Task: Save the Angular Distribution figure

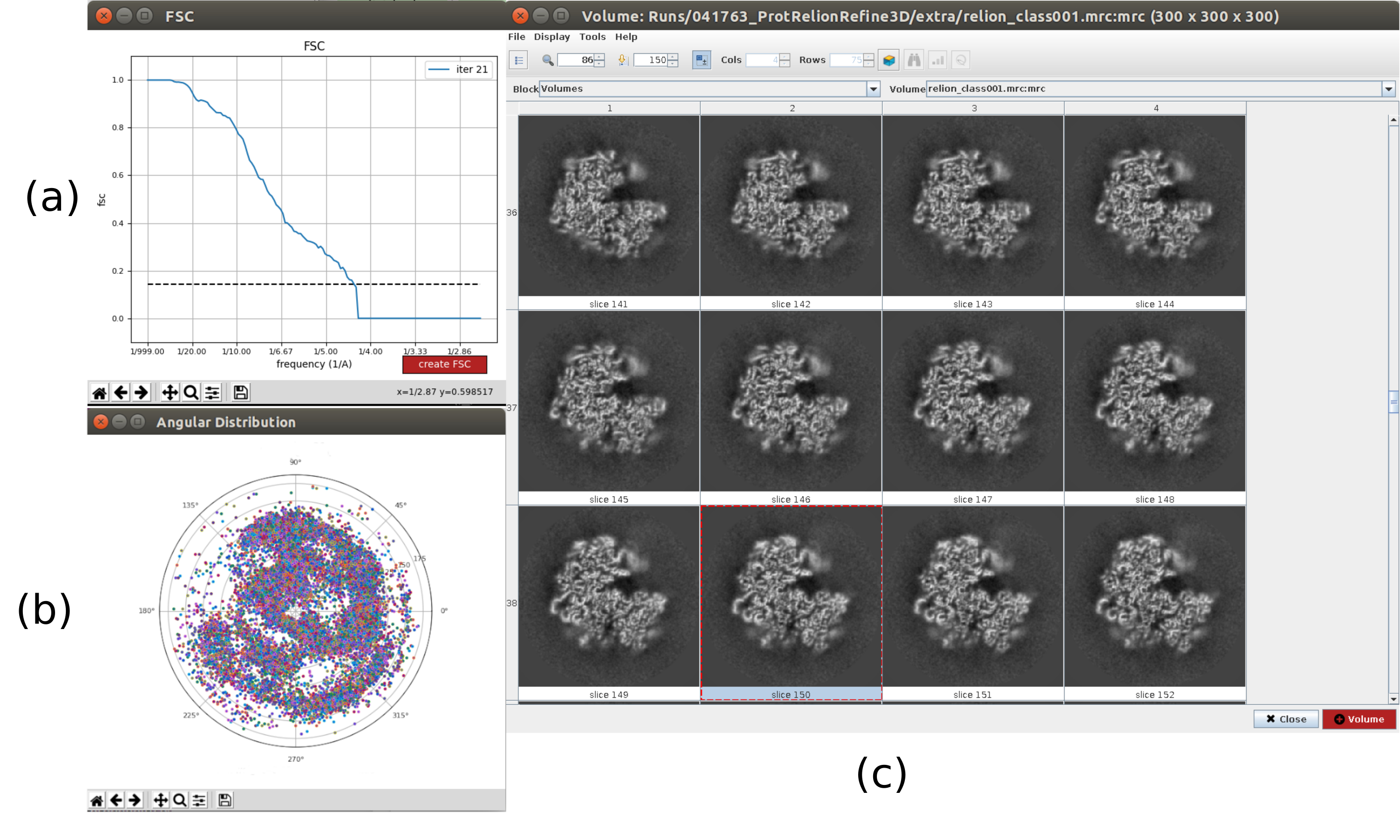Action: pos(224,800)
